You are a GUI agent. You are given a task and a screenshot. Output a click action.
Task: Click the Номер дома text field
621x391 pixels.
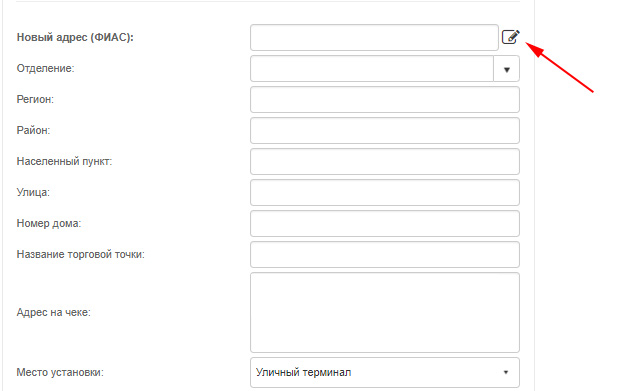(385, 223)
